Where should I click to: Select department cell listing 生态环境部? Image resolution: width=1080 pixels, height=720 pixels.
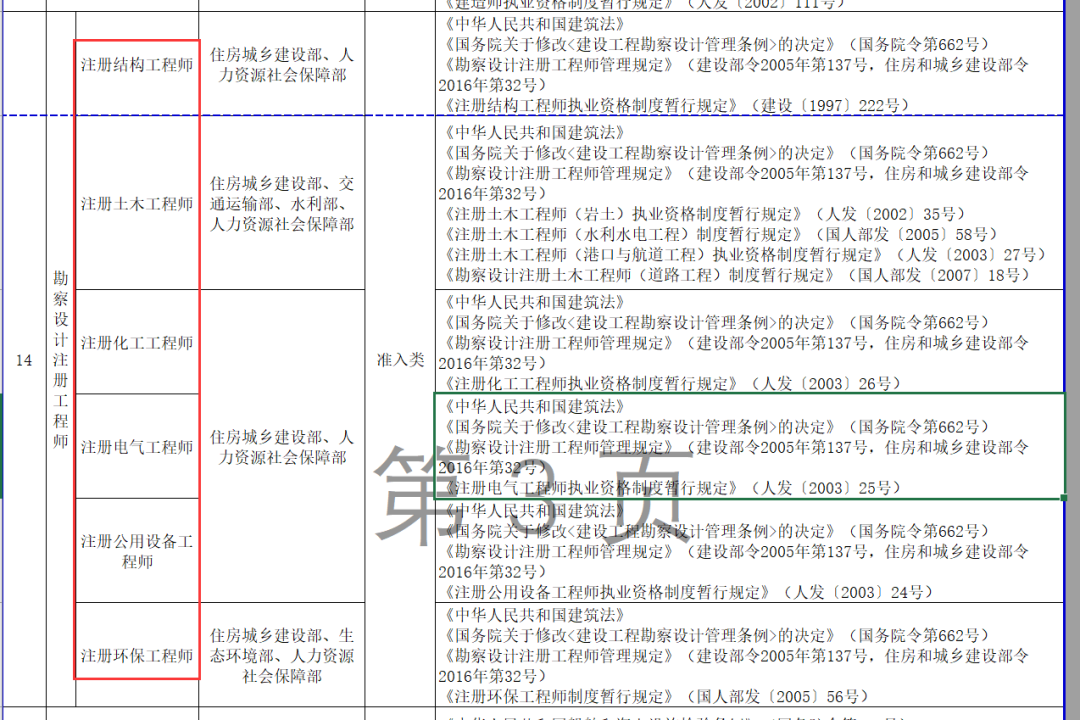[282, 656]
